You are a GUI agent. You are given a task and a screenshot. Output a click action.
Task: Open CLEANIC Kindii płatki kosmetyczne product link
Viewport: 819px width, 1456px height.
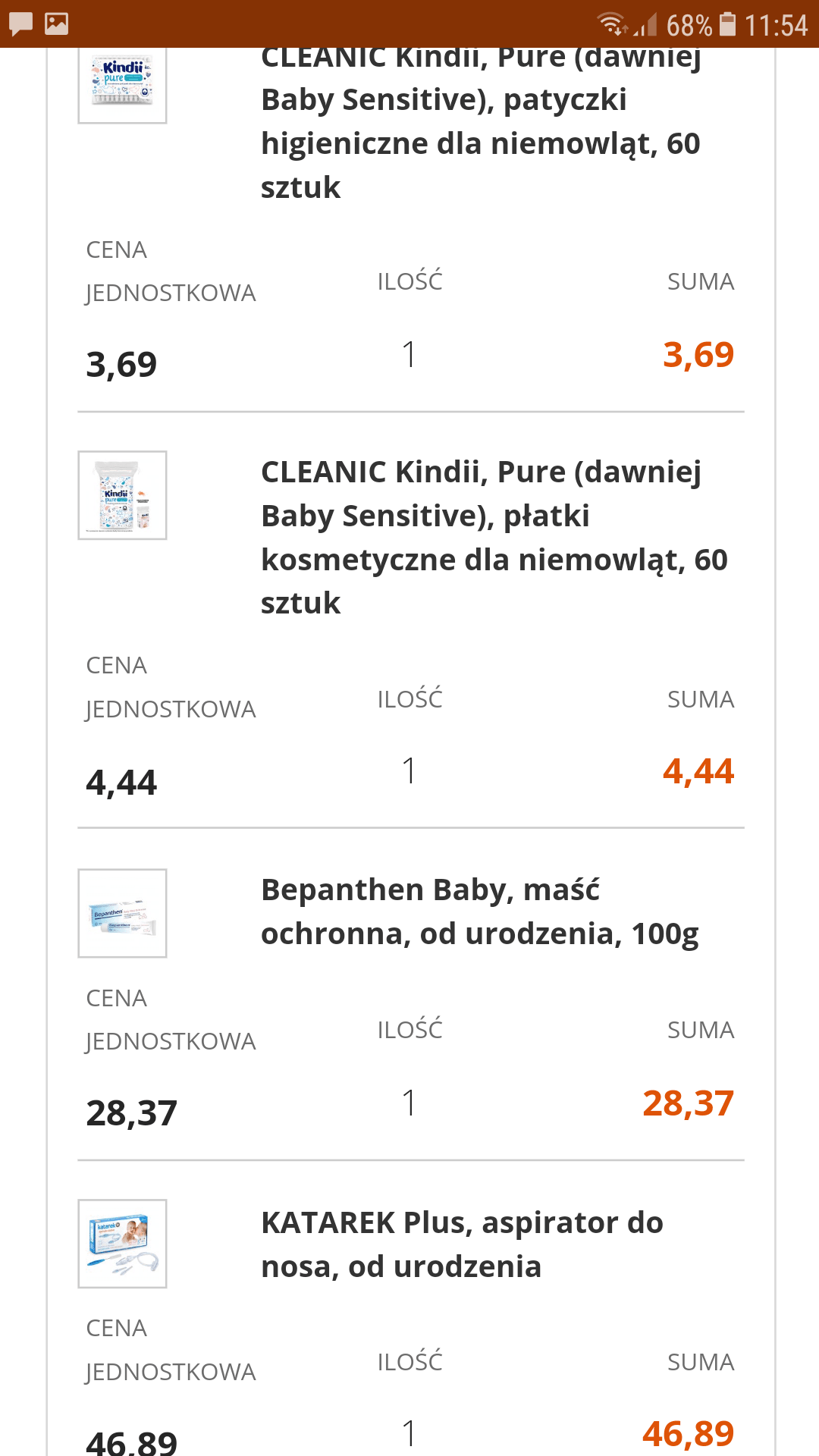pyautogui.click(x=493, y=537)
